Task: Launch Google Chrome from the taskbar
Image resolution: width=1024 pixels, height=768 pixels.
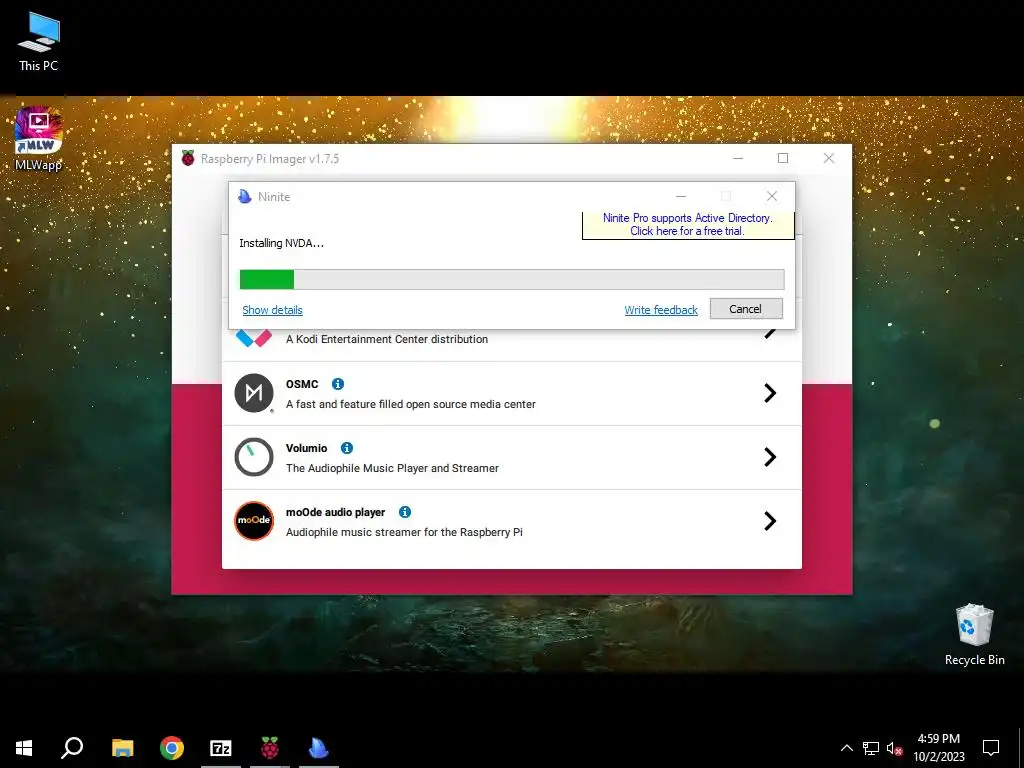Action: click(172, 748)
